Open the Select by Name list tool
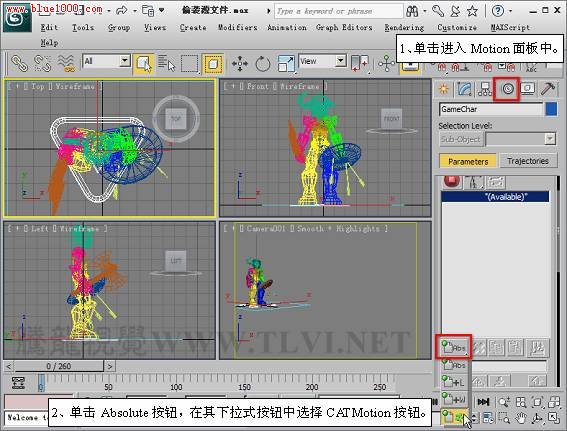The width and height of the screenshot is (567, 431). (166, 64)
